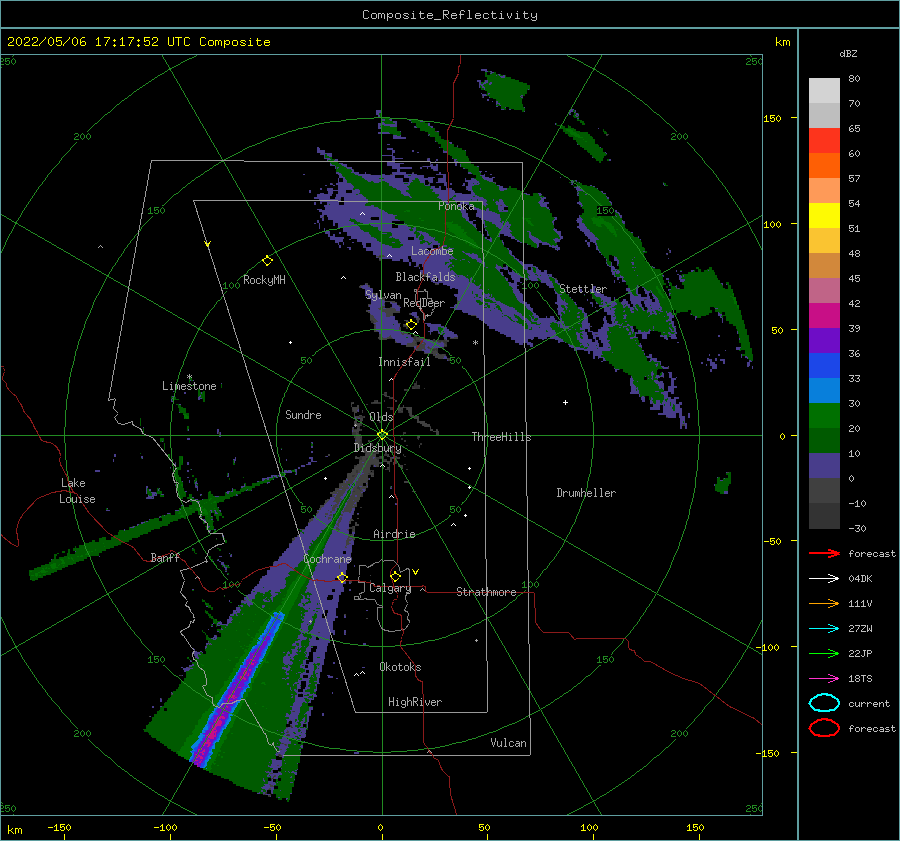
Task: Click the 'Blackfalds' map label
Action: tap(425, 277)
